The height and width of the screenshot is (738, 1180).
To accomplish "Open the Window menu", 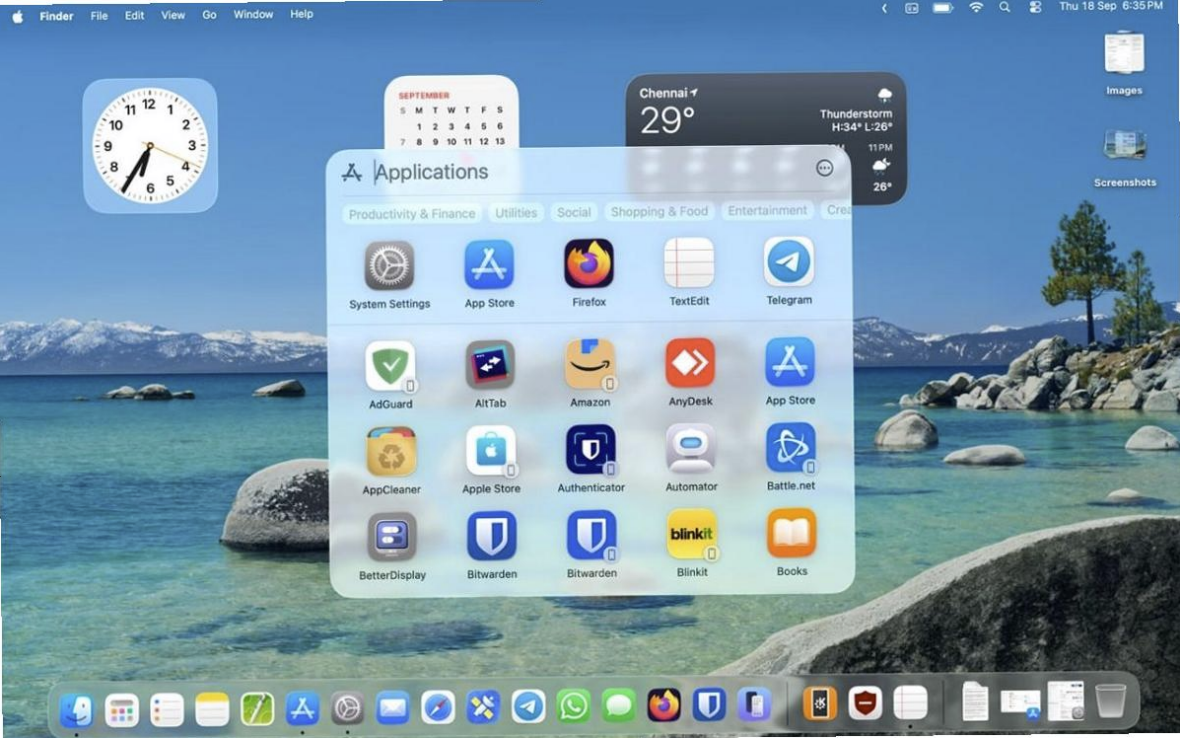I will pos(253,14).
